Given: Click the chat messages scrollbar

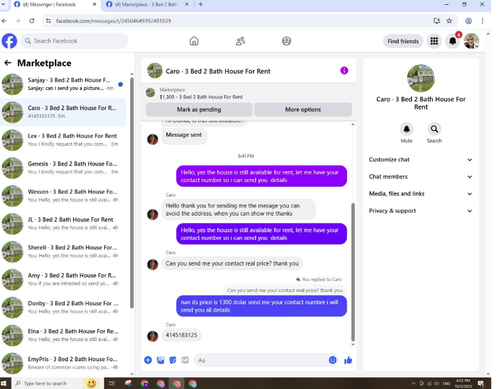Looking at the screenshot, I should 353,272.
